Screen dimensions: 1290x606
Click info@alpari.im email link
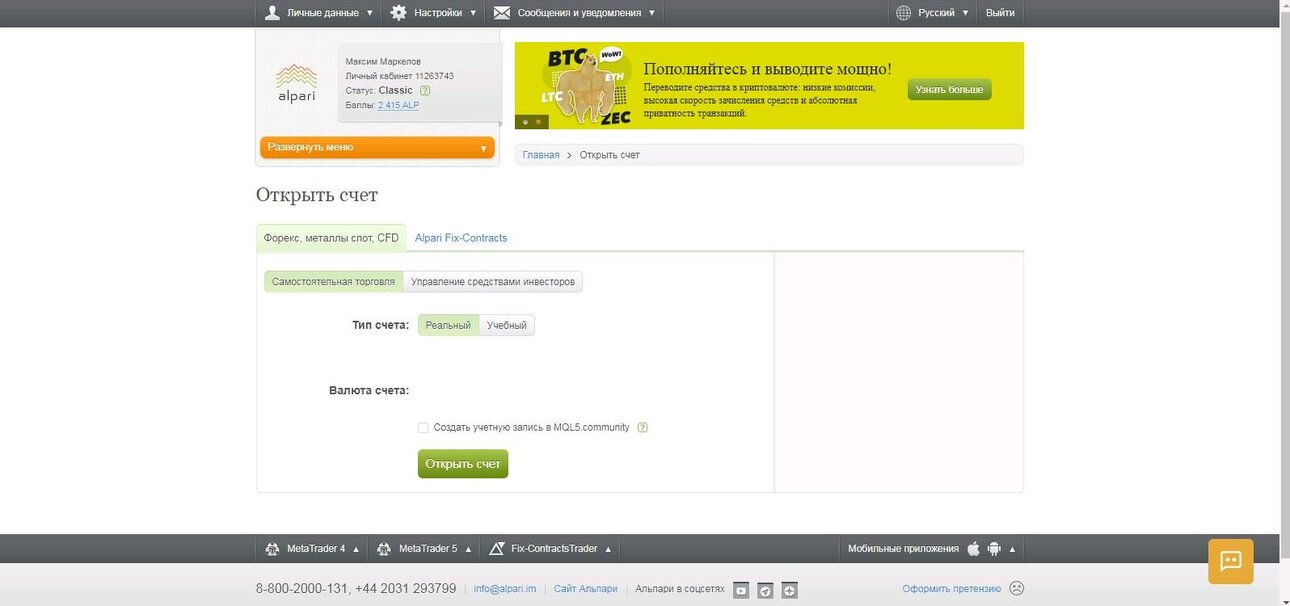click(506, 589)
